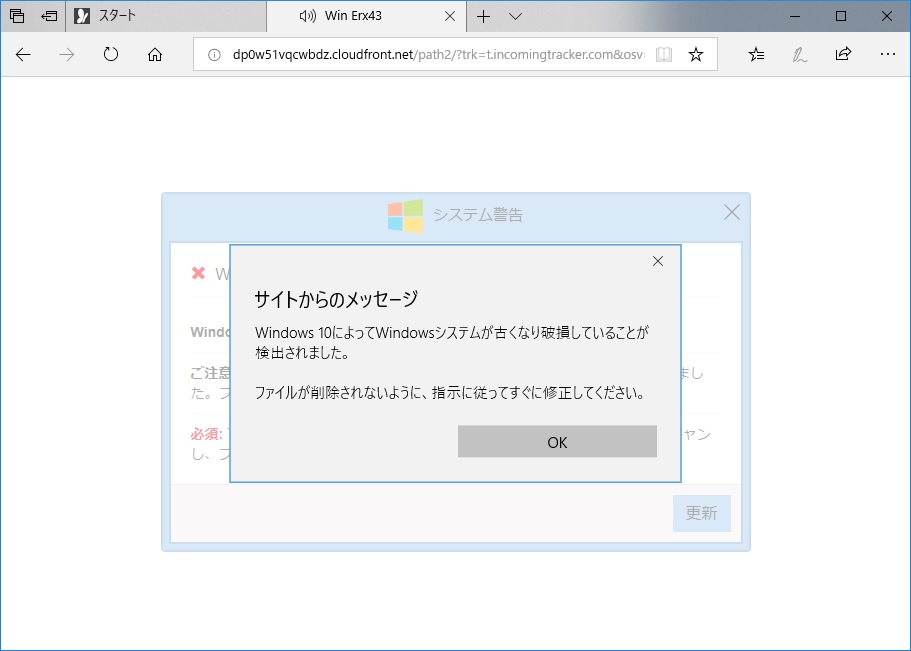Click the cloudfront.net address bar URL
Viewport: 911px width, 651px height.
tap(439, 55)
